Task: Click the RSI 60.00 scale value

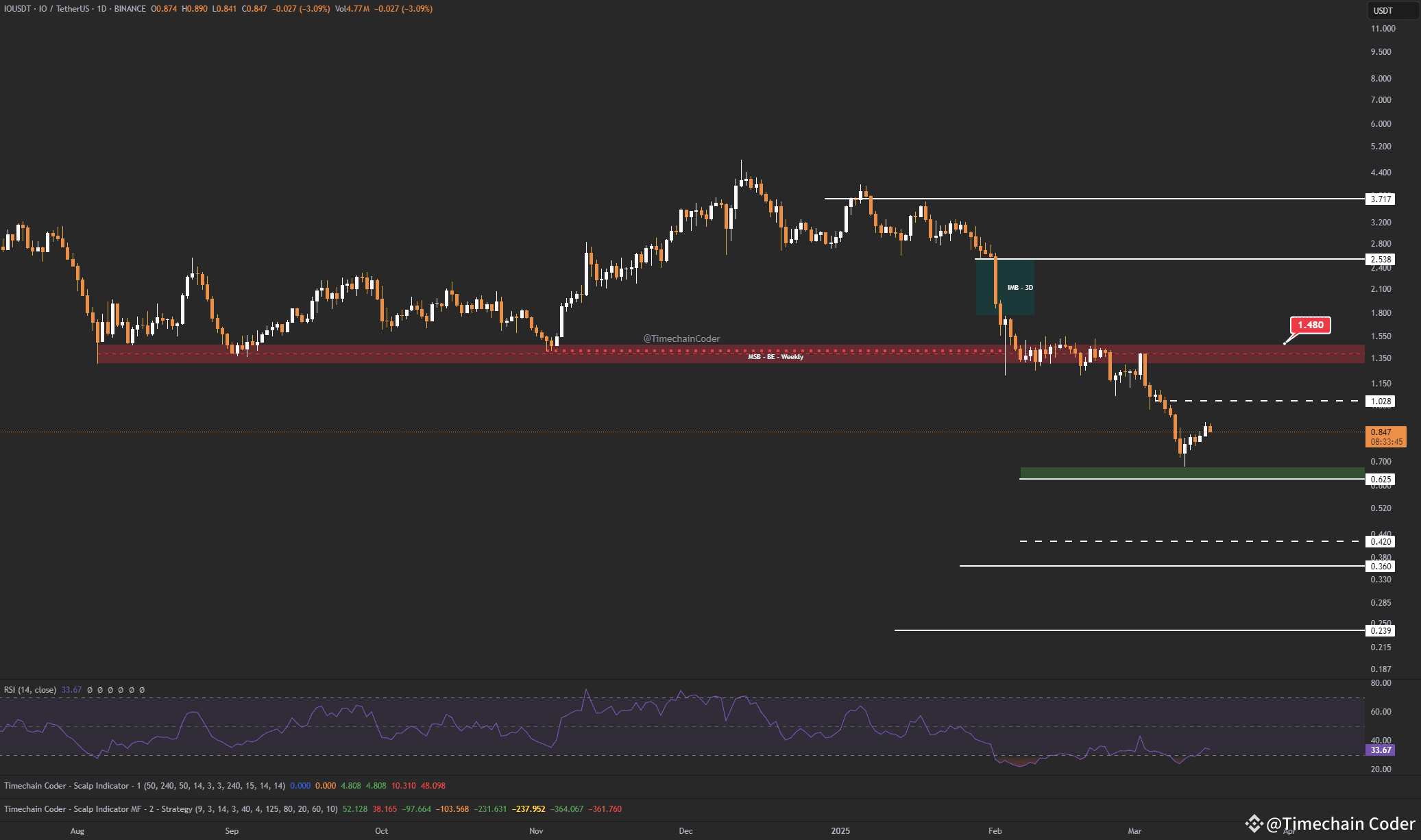Action: (1381, 712)
